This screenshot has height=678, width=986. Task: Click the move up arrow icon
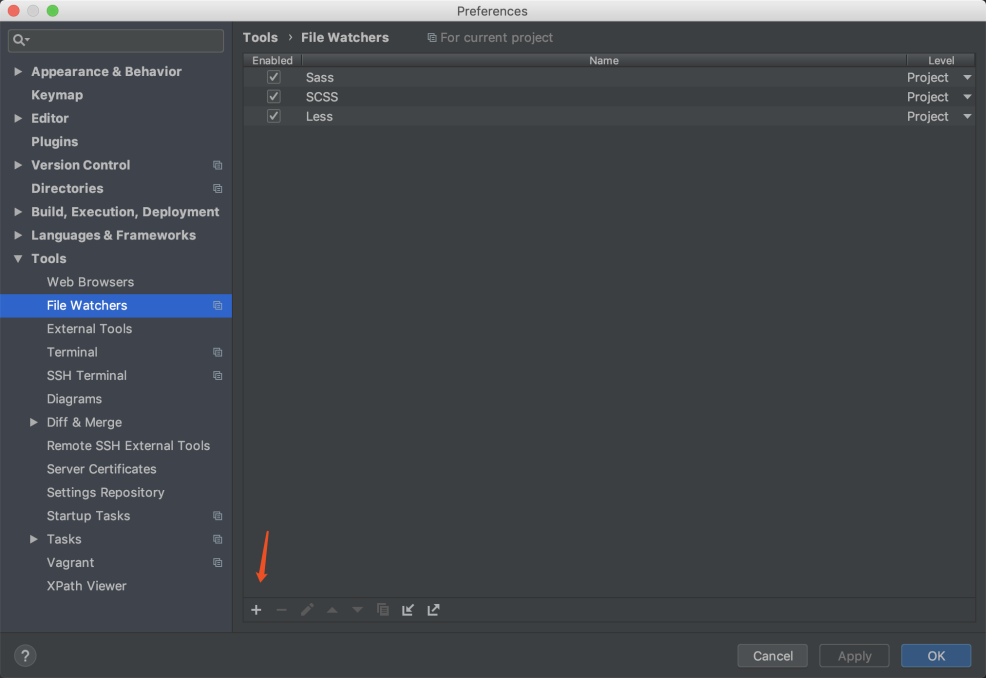pos(332,610)
